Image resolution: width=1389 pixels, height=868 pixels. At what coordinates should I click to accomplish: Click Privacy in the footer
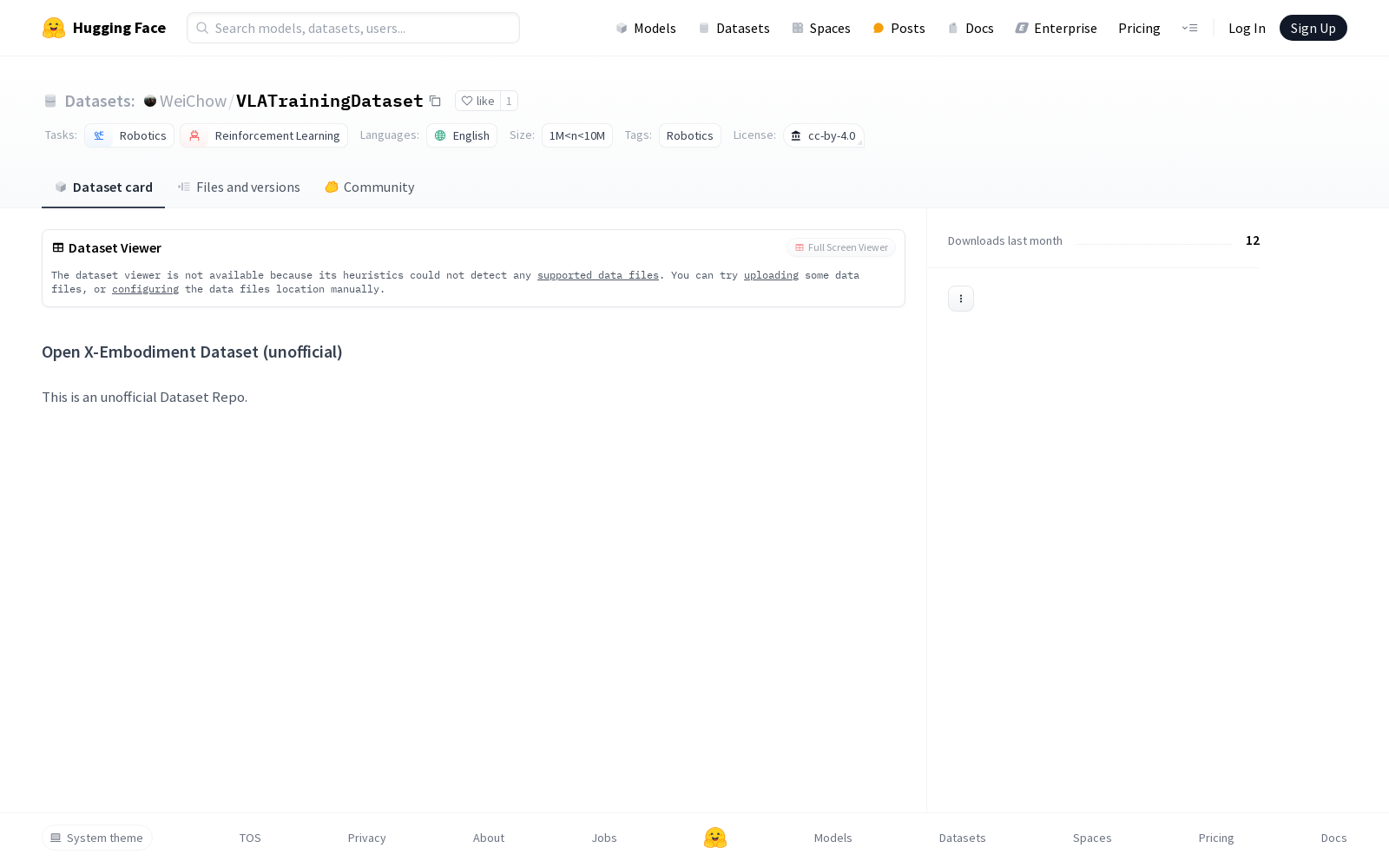pyautogui.click(x=367, y=838)
